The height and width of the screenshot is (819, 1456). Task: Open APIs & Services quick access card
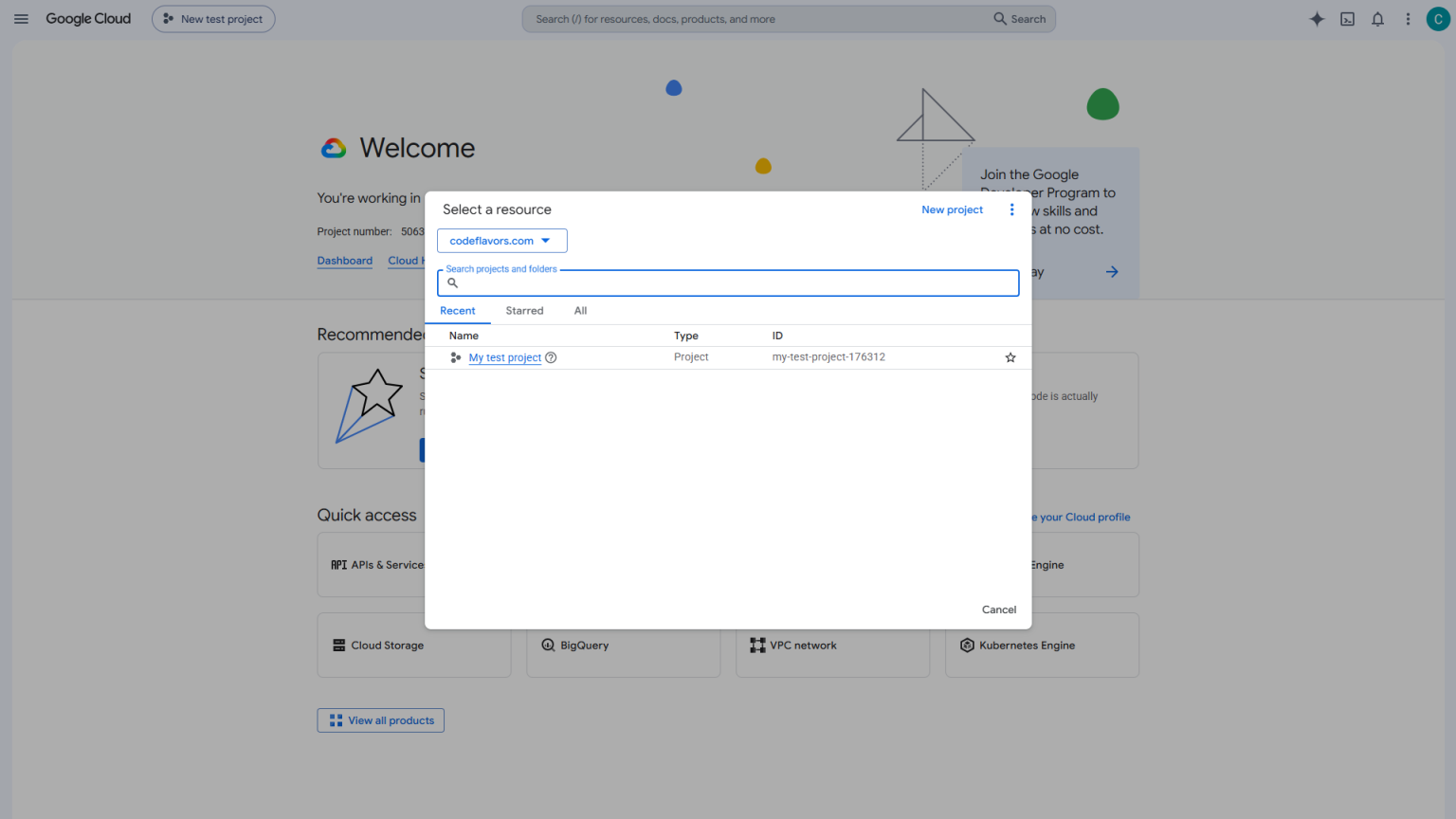point(372,565)
